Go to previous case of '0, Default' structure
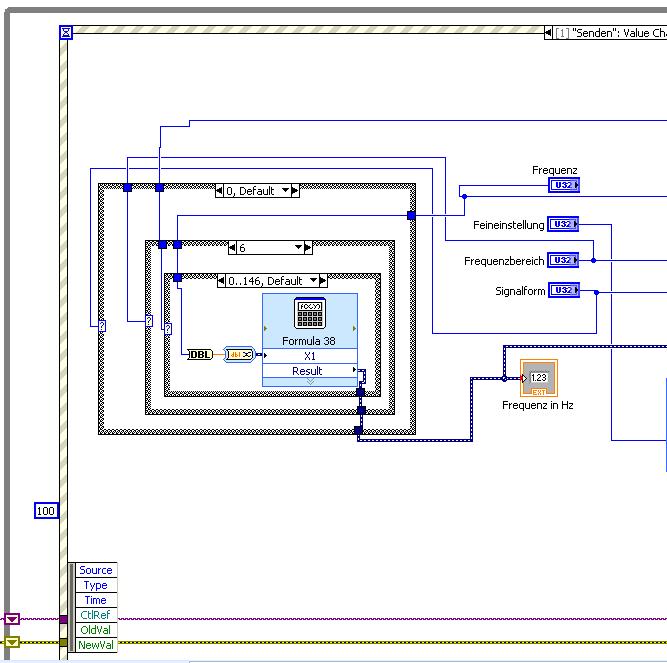The width and height of the screenshot is (667, 663). coord(219,191)
